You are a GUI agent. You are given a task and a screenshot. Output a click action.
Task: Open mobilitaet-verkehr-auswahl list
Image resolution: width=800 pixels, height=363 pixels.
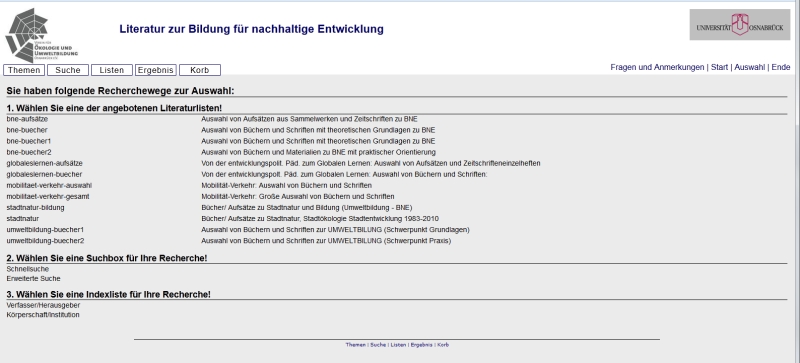[49, 185]
